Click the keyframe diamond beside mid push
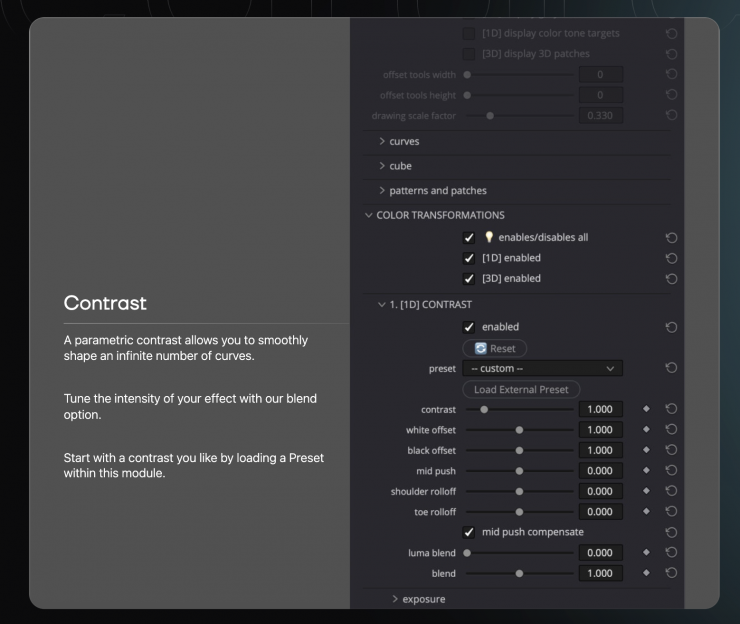This screenshot has height=624, width=740. tap(646, 471)
